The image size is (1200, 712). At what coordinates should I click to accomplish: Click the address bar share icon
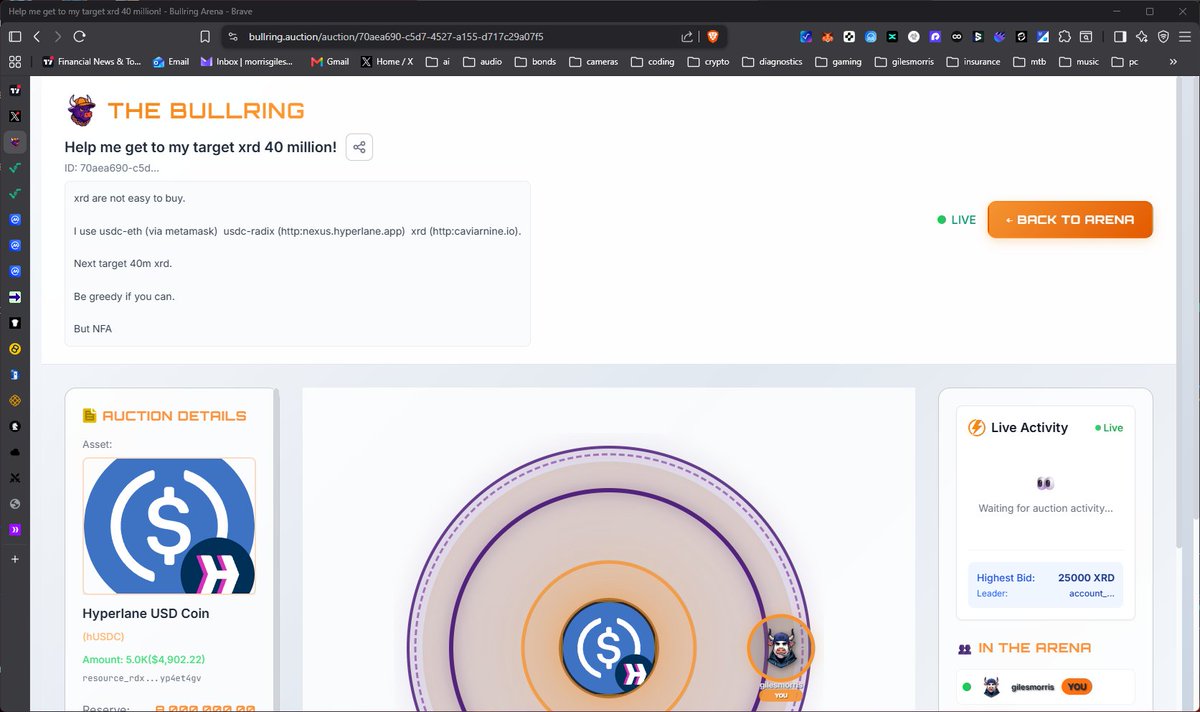click(x=688, y=36)
